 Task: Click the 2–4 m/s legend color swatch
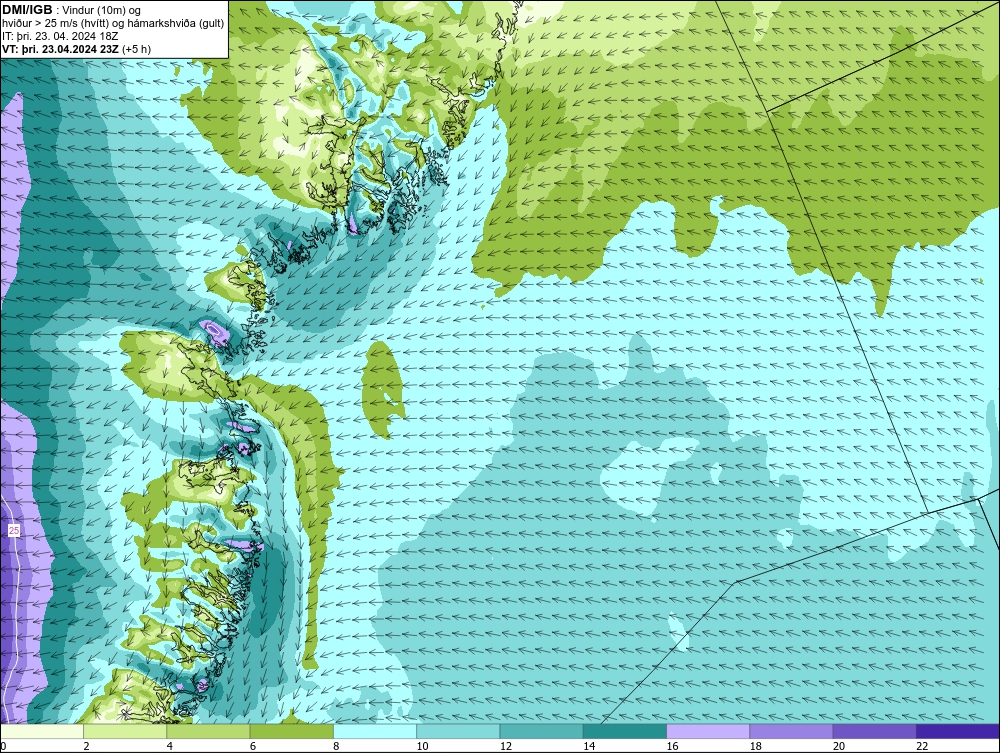click(x=125, y=731)
